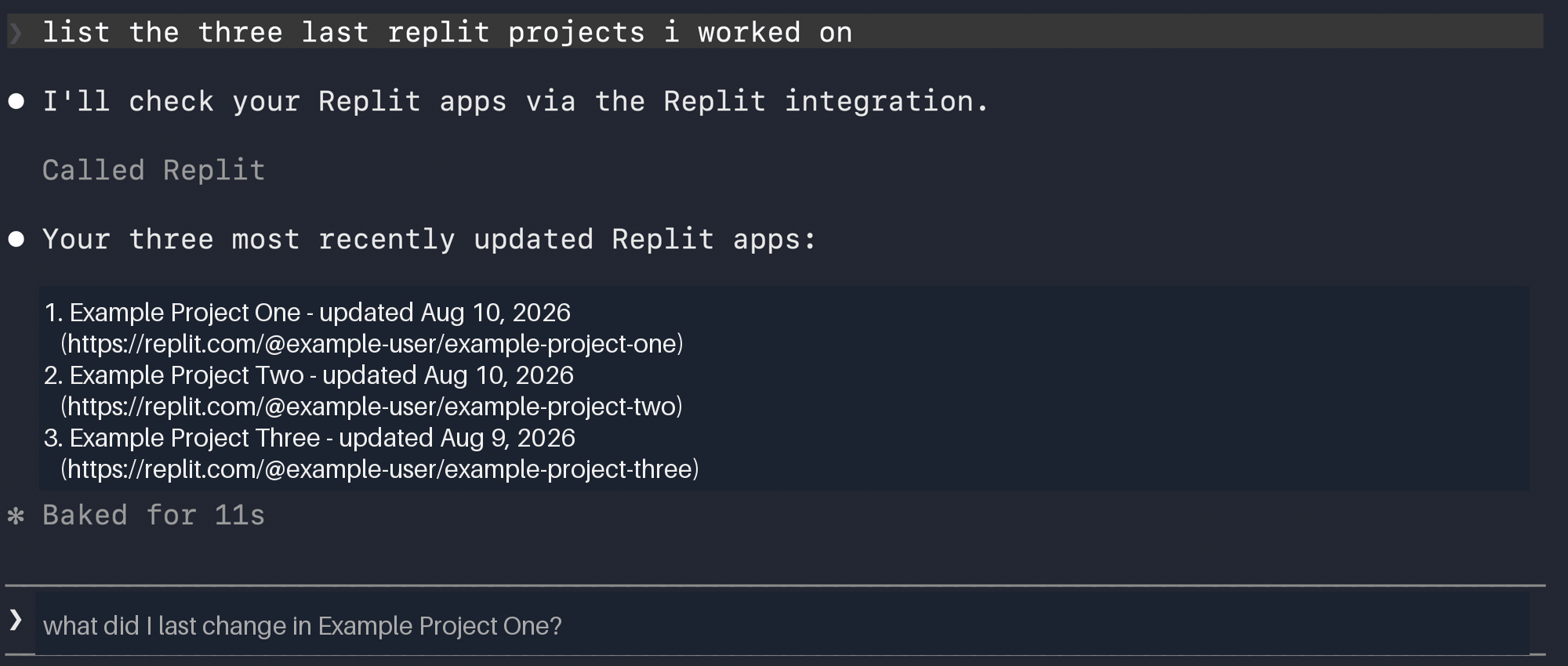
Task: Open the example-project-three Replit link
Action: [380, 469]
